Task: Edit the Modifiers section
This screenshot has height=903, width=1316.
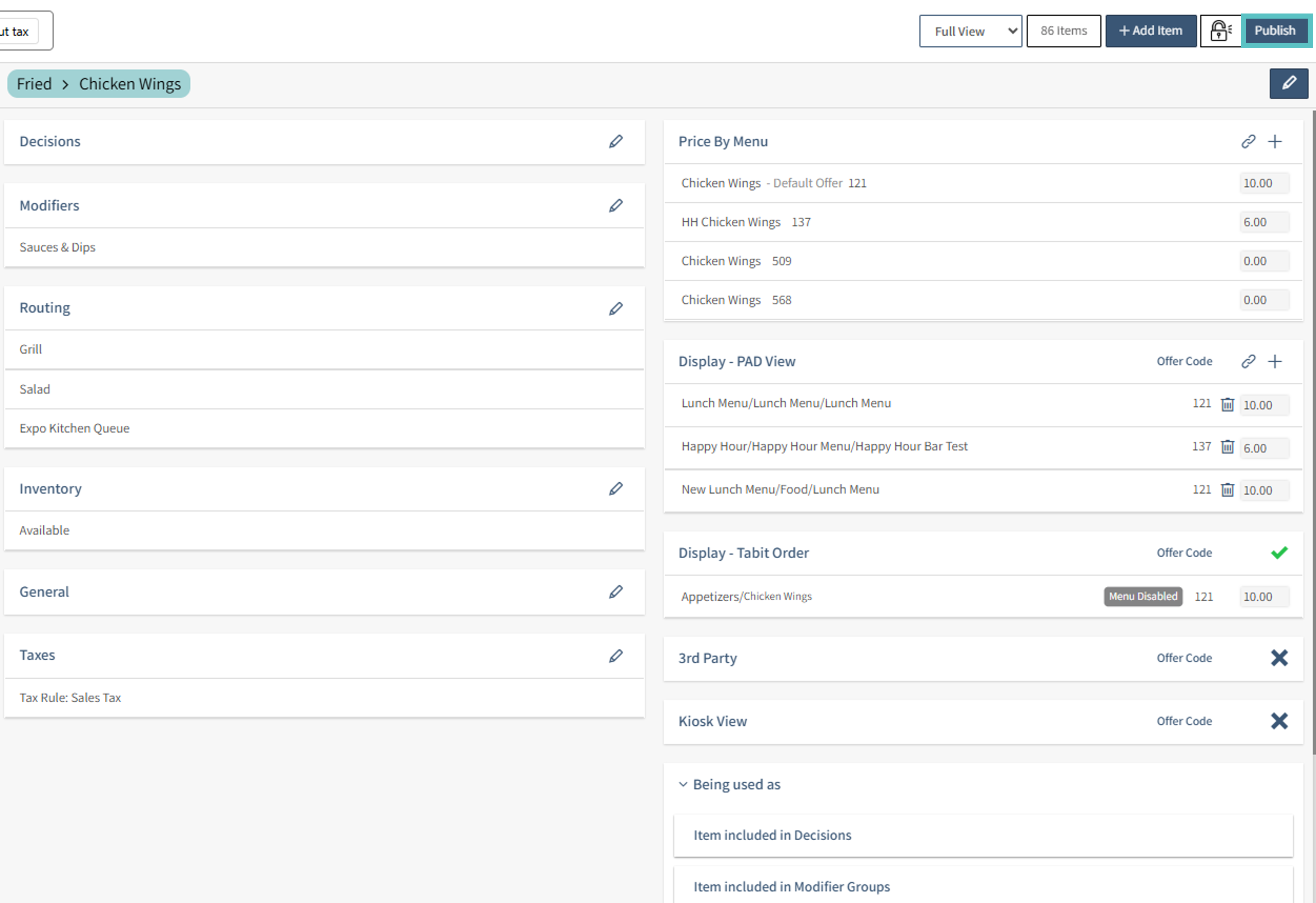Action: point(616,205)
